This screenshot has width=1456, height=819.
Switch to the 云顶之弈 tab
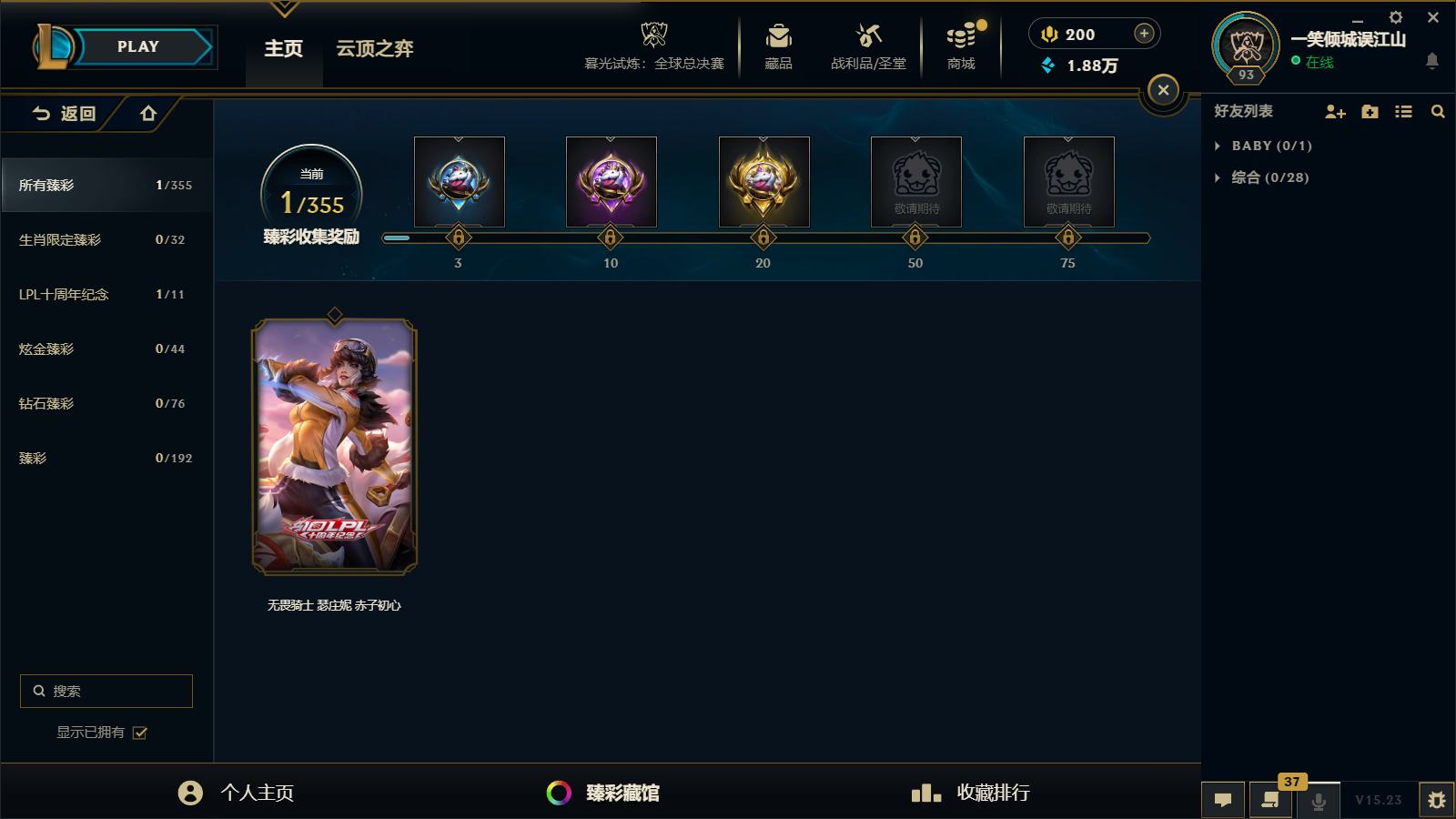375,48
